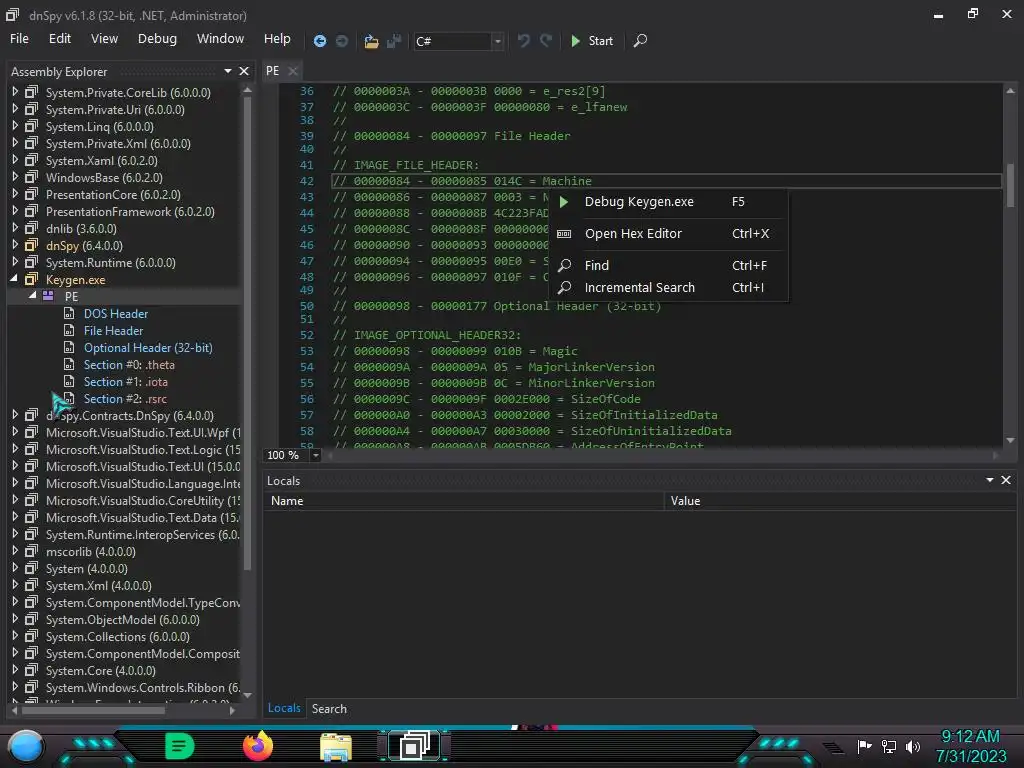Open the 100 % zoom dropdown

(315, 455)
